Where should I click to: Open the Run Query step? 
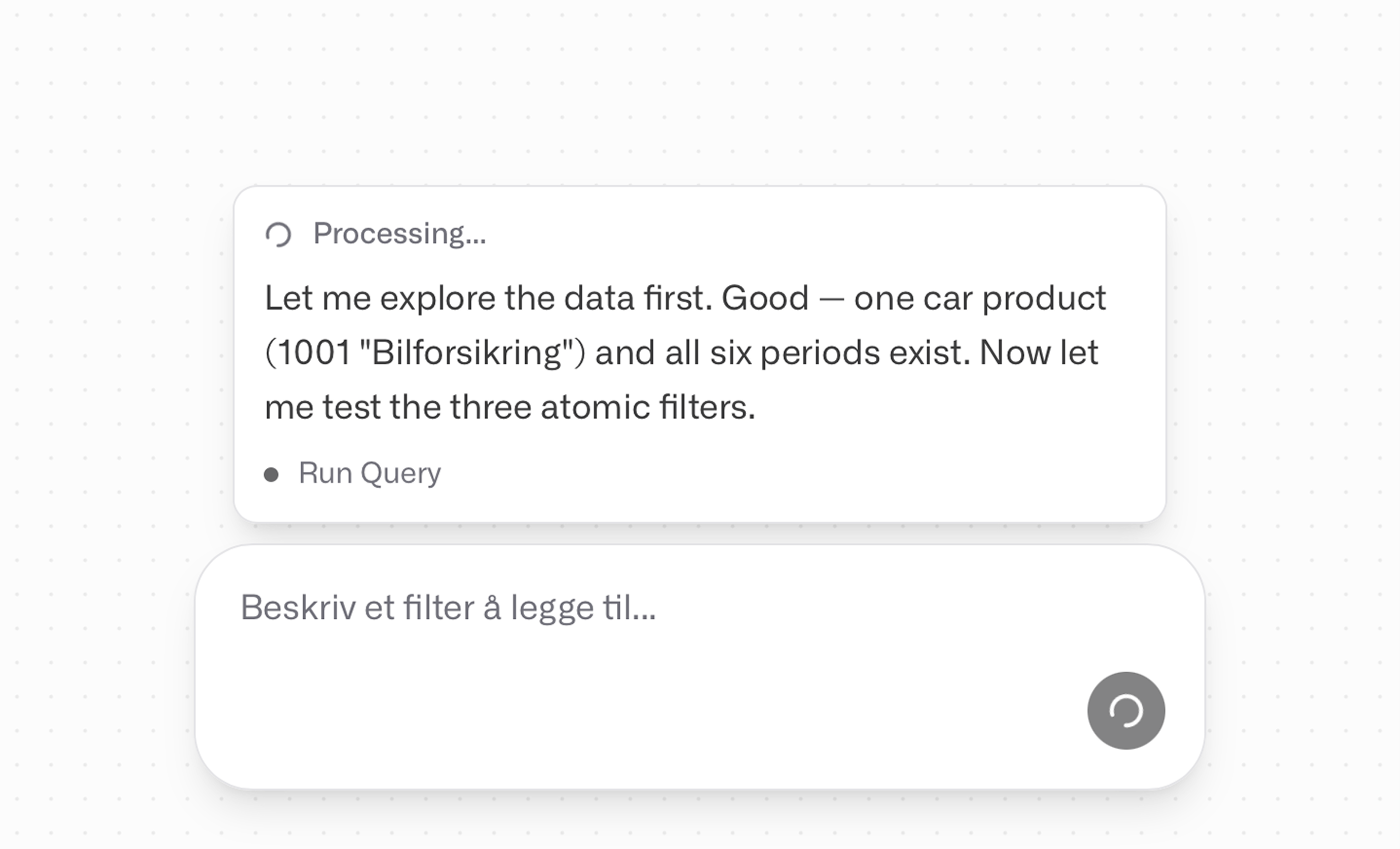tap(369, 473)
